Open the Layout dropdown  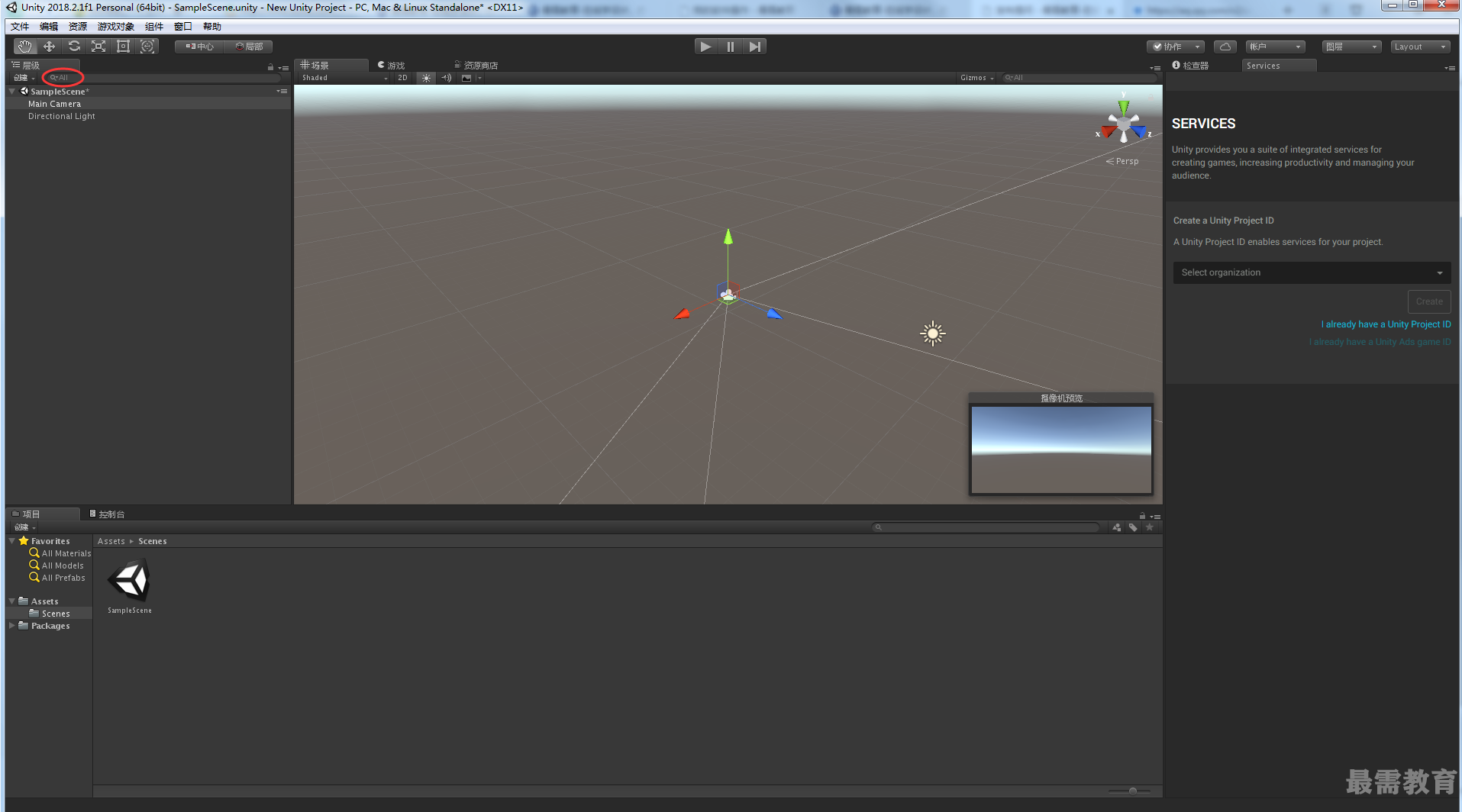coord(1420,47)
